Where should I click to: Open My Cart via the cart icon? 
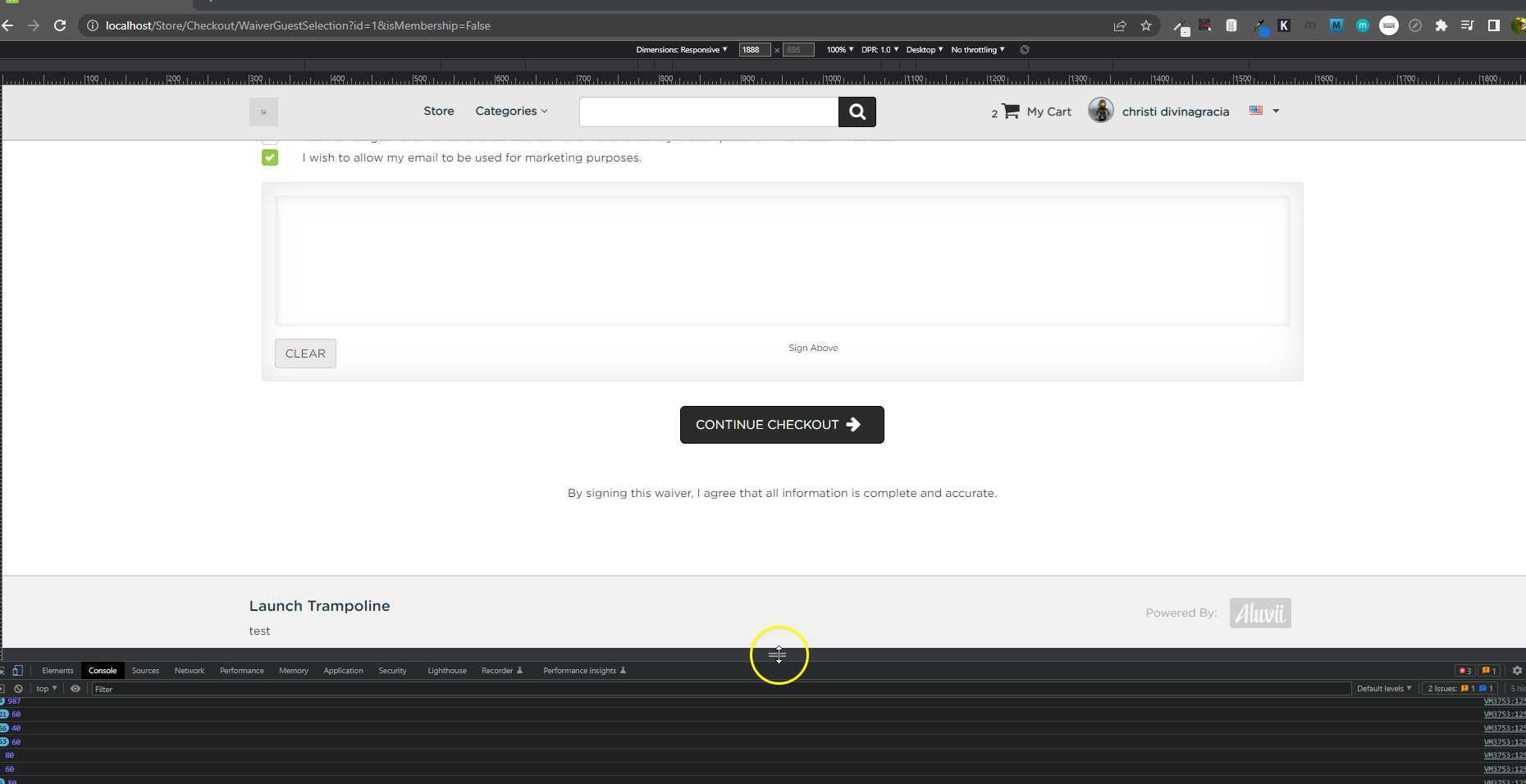click(1009, 111)
